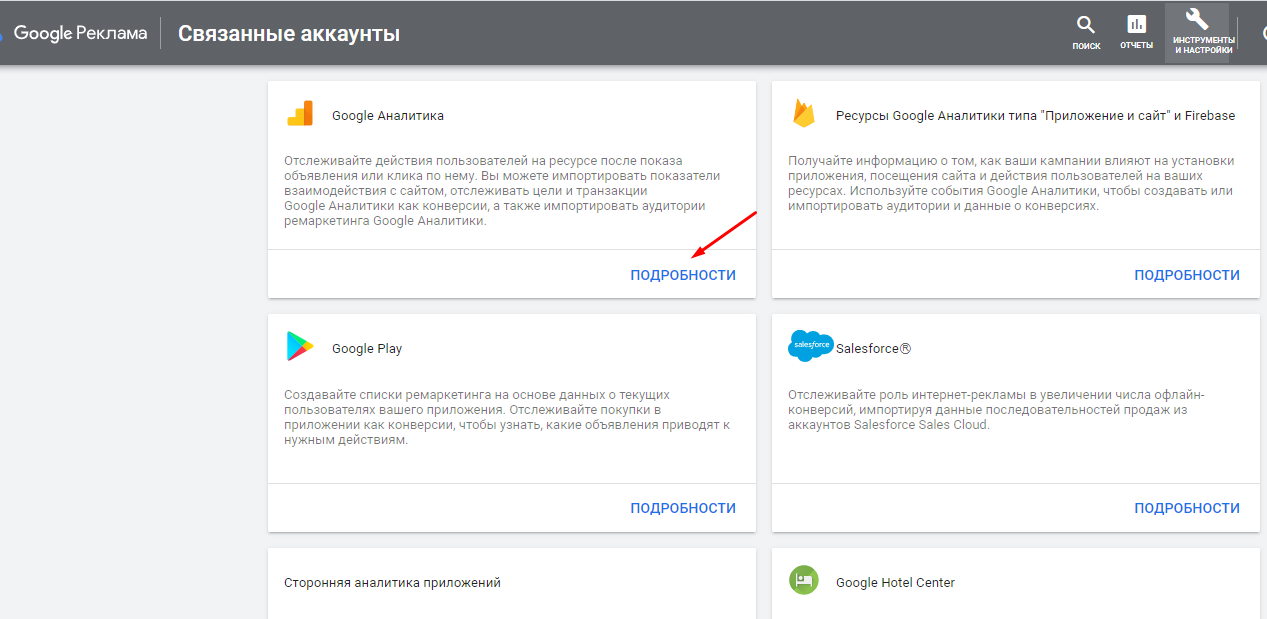
Task: Open ПОДРОБНОСТИ for Firebase resources card
Action: coord(1187,275)
